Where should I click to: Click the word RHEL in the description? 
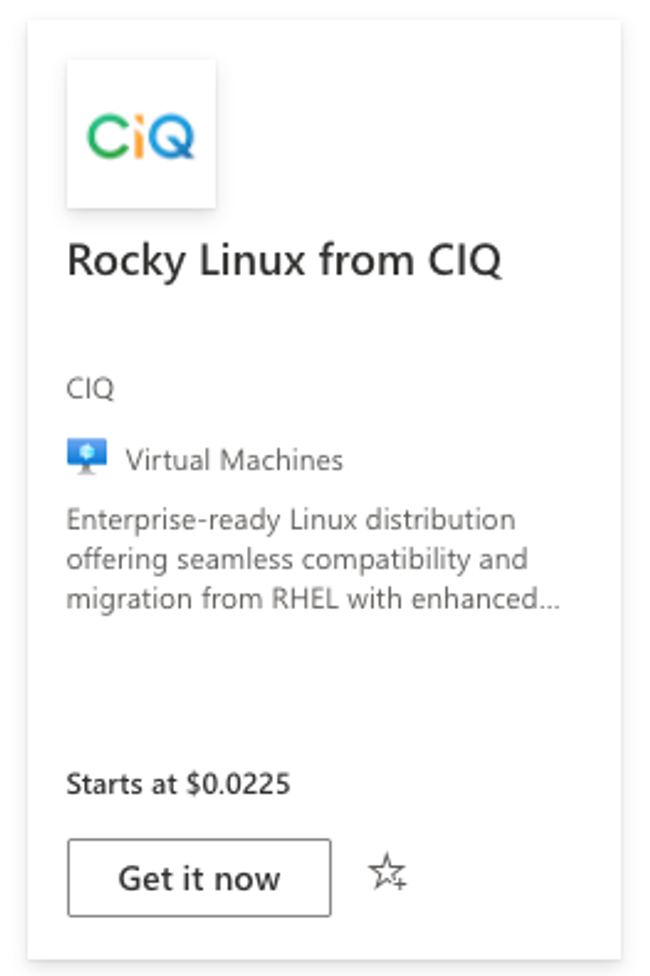tap(305, 599)
